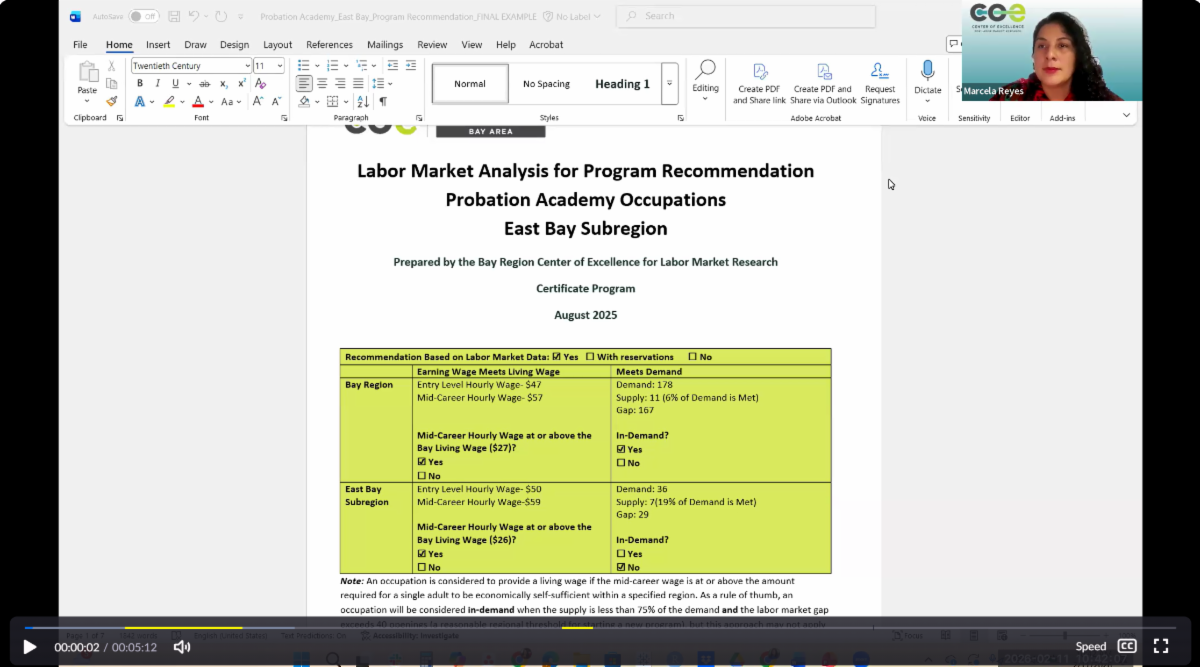Click the Redo icon in title bar
This screenshot has height=667, width=1200.
[221, 16]
